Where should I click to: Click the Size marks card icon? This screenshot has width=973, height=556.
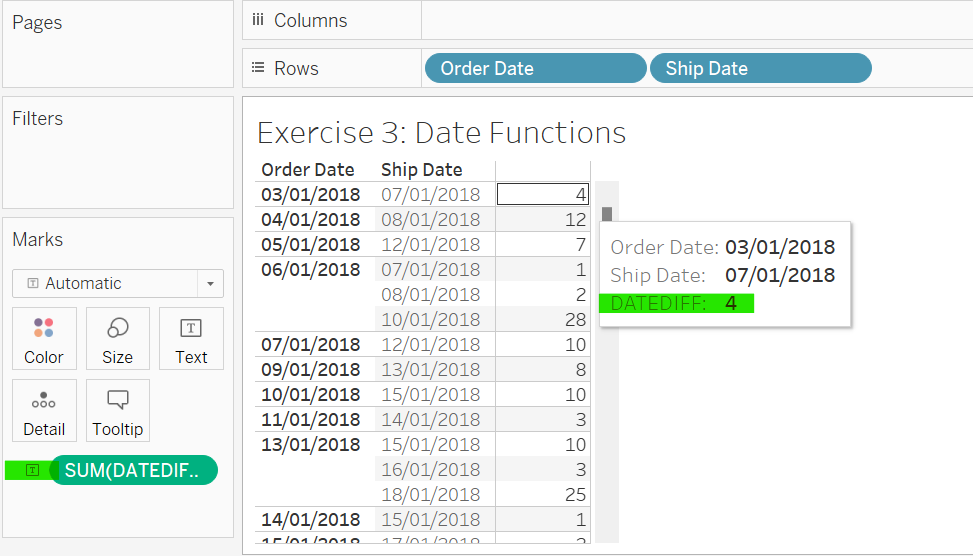click(117, 330)
